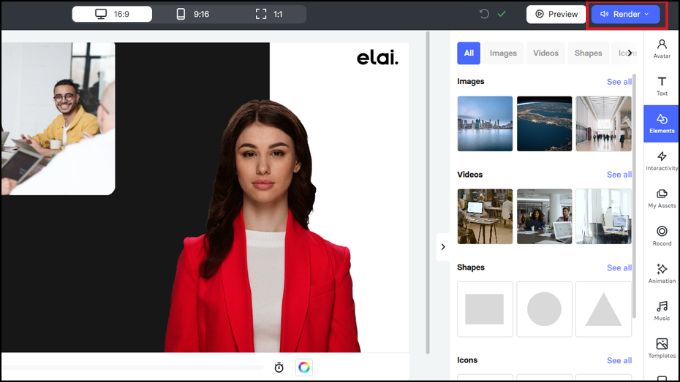Choose the white hallway image thumbnail
Viewport: 680px width, 382px height.
[x=604, y=124]
